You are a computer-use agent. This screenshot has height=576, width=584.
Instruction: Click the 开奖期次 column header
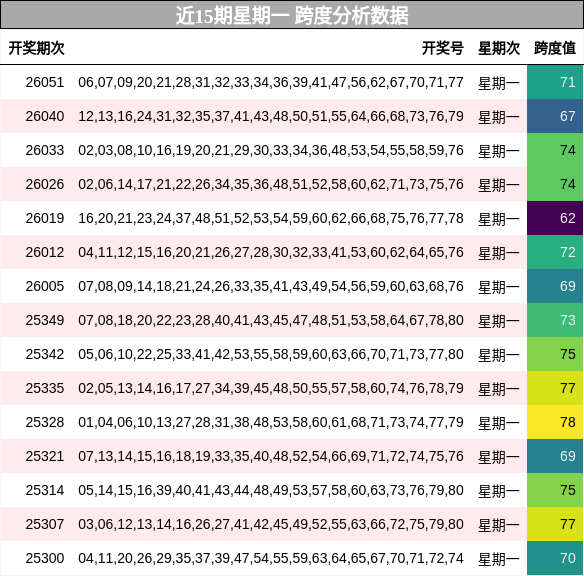tap(36, 48)
